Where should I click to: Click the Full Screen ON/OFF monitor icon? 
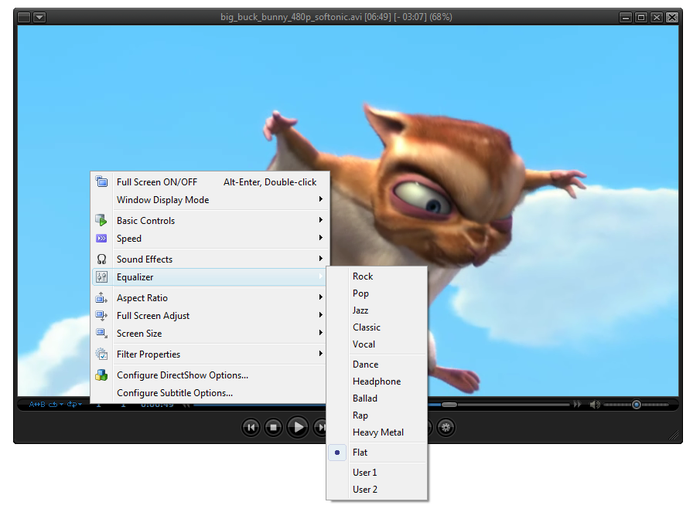pyautogui.click(x=102, y=182)
